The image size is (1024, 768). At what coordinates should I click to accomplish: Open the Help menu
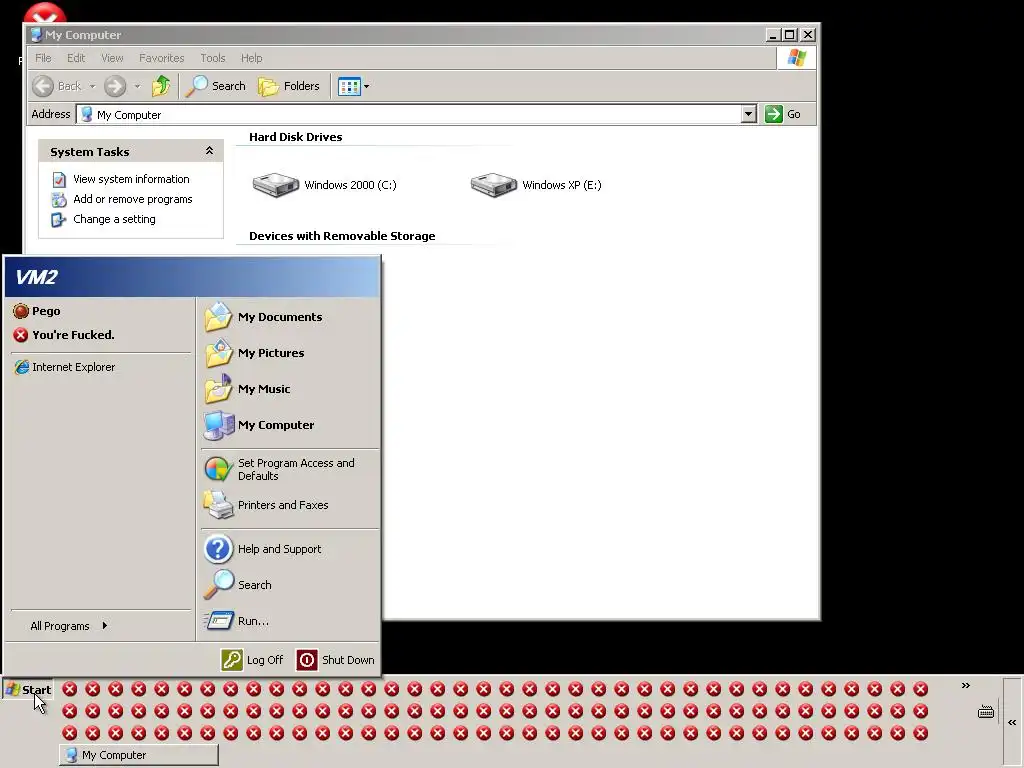251,58
